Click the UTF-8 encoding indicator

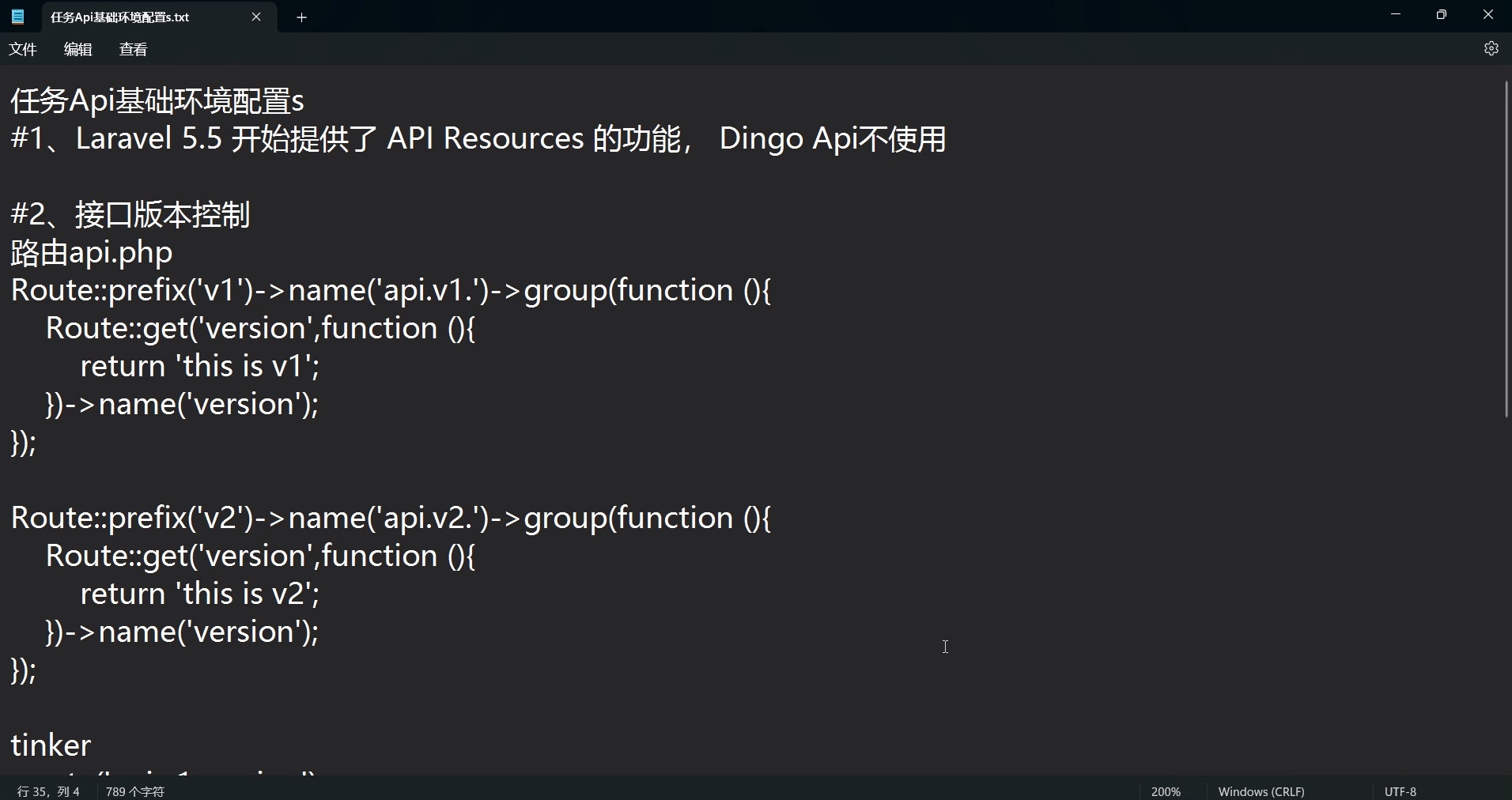tap(1400, 791)
